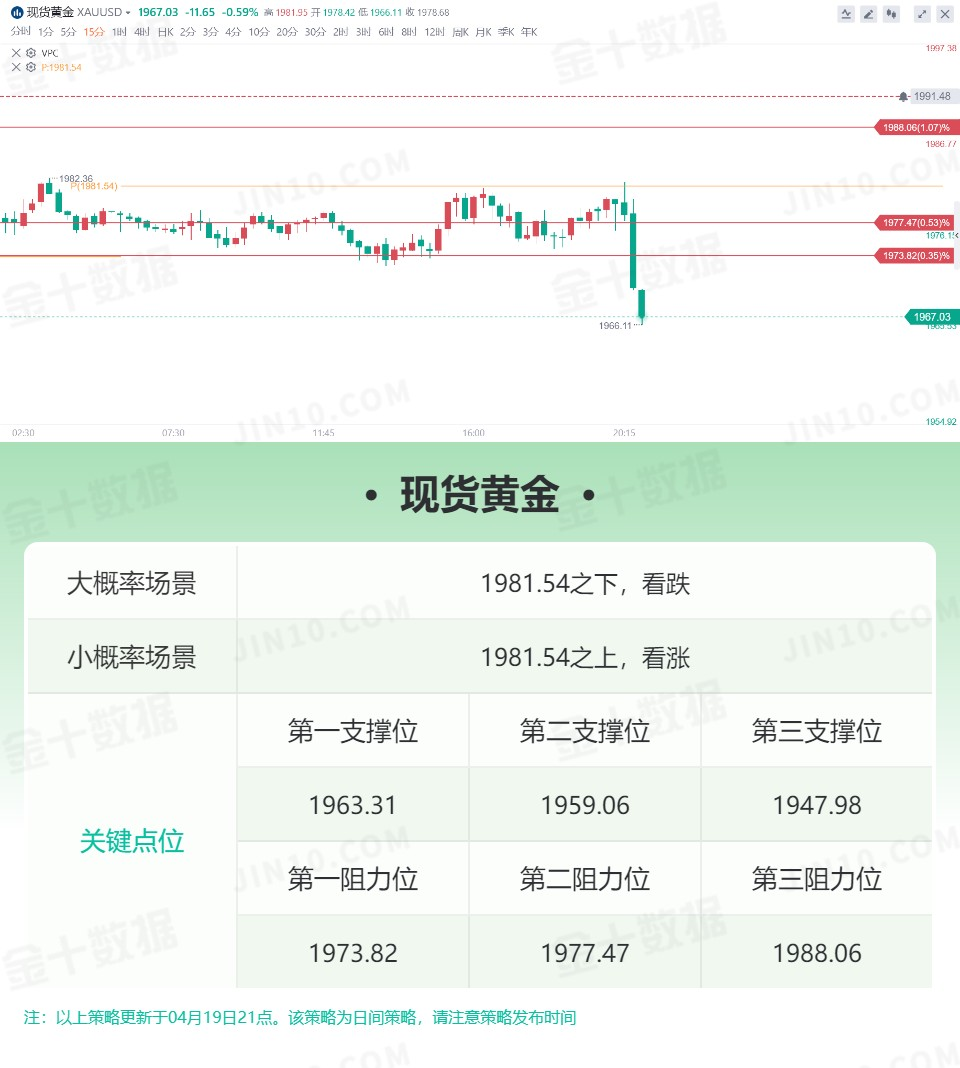Click the 1991.48 alert bell icon
Image resolution: width=960 pixels, height=1068 pixels.
(903, 97)
